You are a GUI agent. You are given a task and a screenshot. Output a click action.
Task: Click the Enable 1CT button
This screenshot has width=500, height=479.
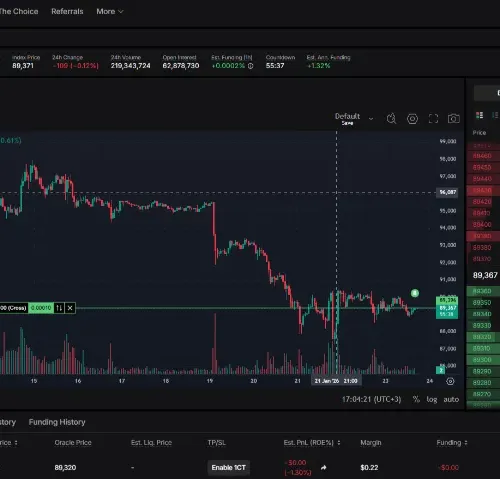click(229, 468)
